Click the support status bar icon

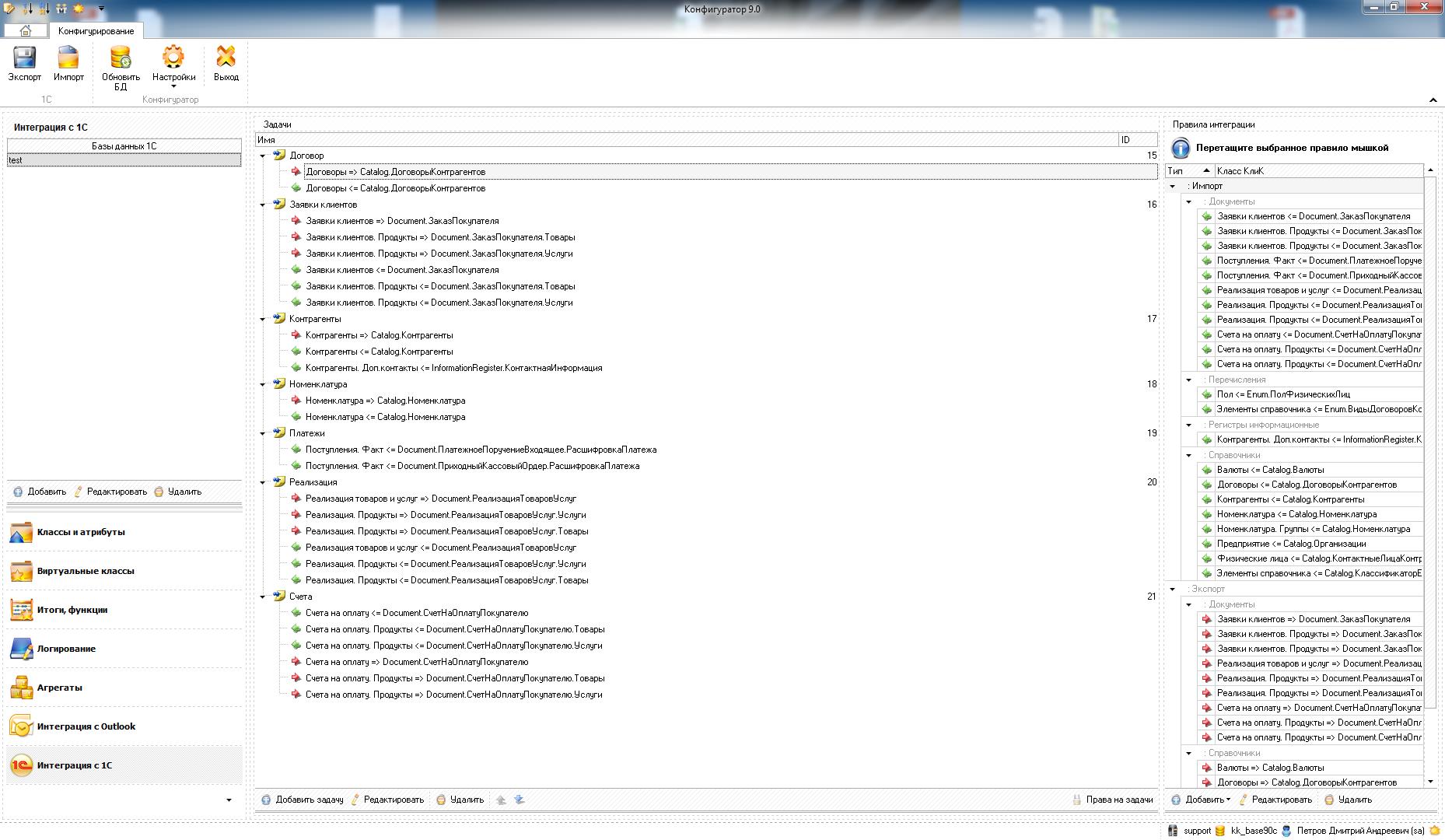[1173, 831]
